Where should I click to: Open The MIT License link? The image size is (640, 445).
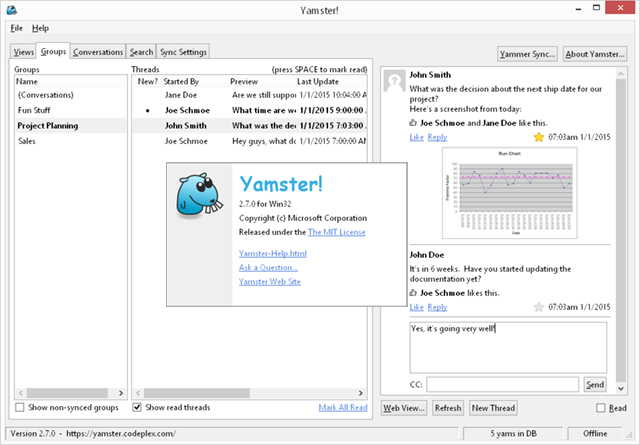coord(337,232)
